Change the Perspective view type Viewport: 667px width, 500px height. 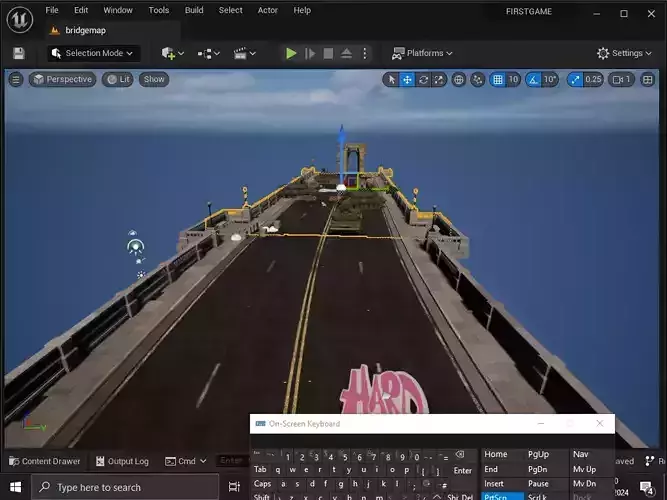[63, 80]
